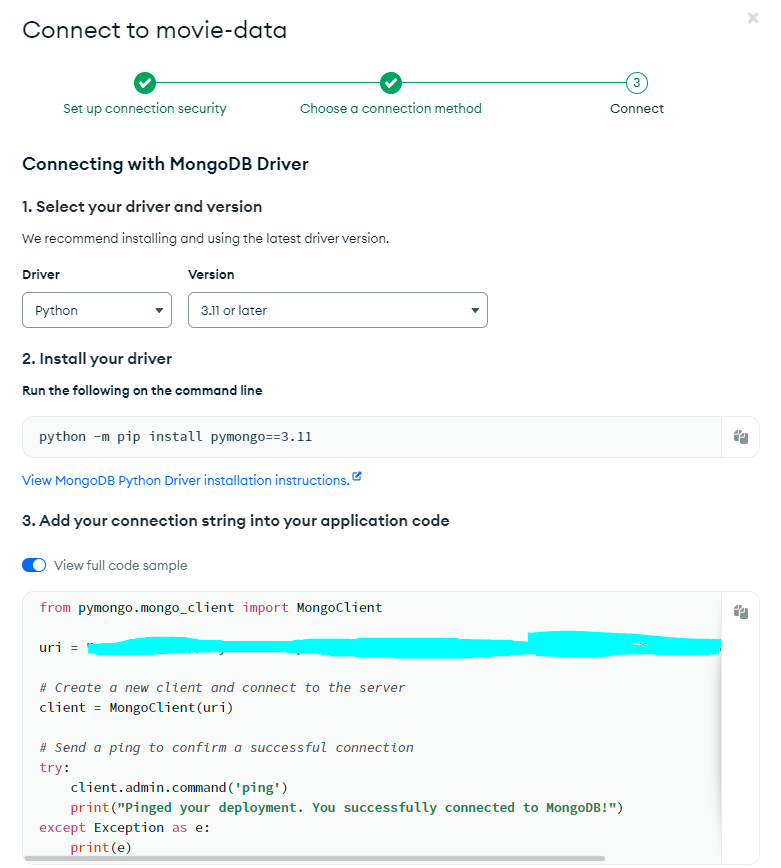
Task: Click the 'print(e)' code line
Action: pyautogui.click(x=101, y=848)
